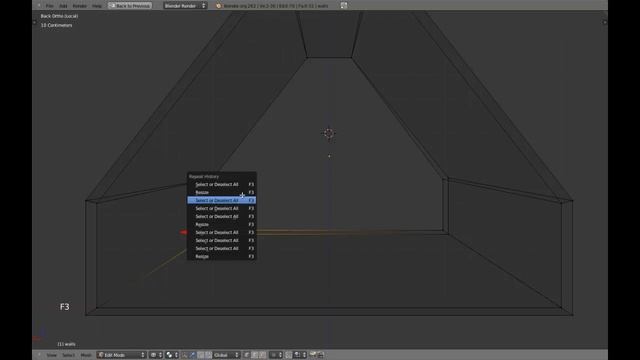Click the OpenGL render animation icon
This screenshot has width=640, height=360.
321,355
